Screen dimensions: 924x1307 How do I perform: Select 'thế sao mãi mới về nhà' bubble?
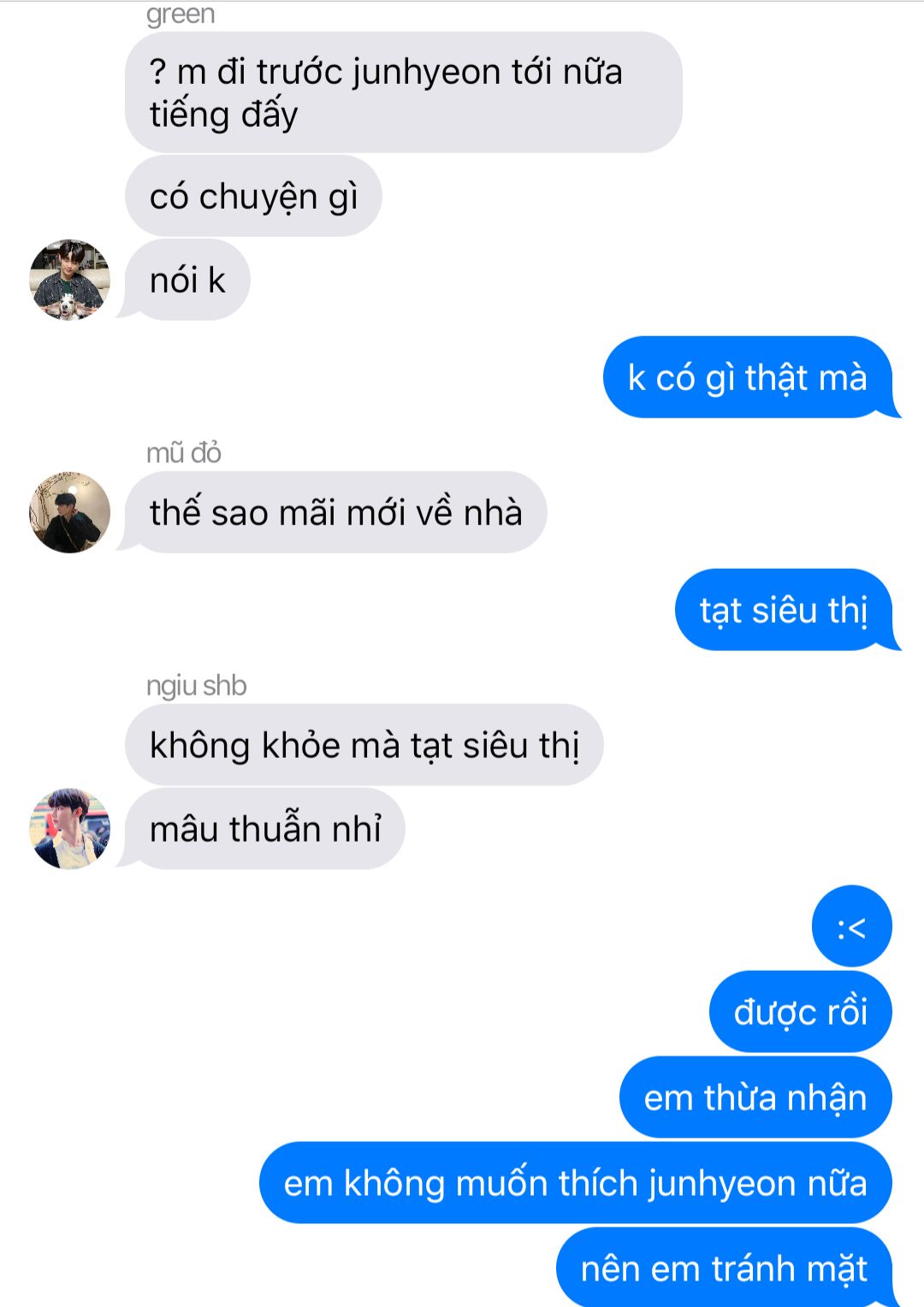click(335, 512)
